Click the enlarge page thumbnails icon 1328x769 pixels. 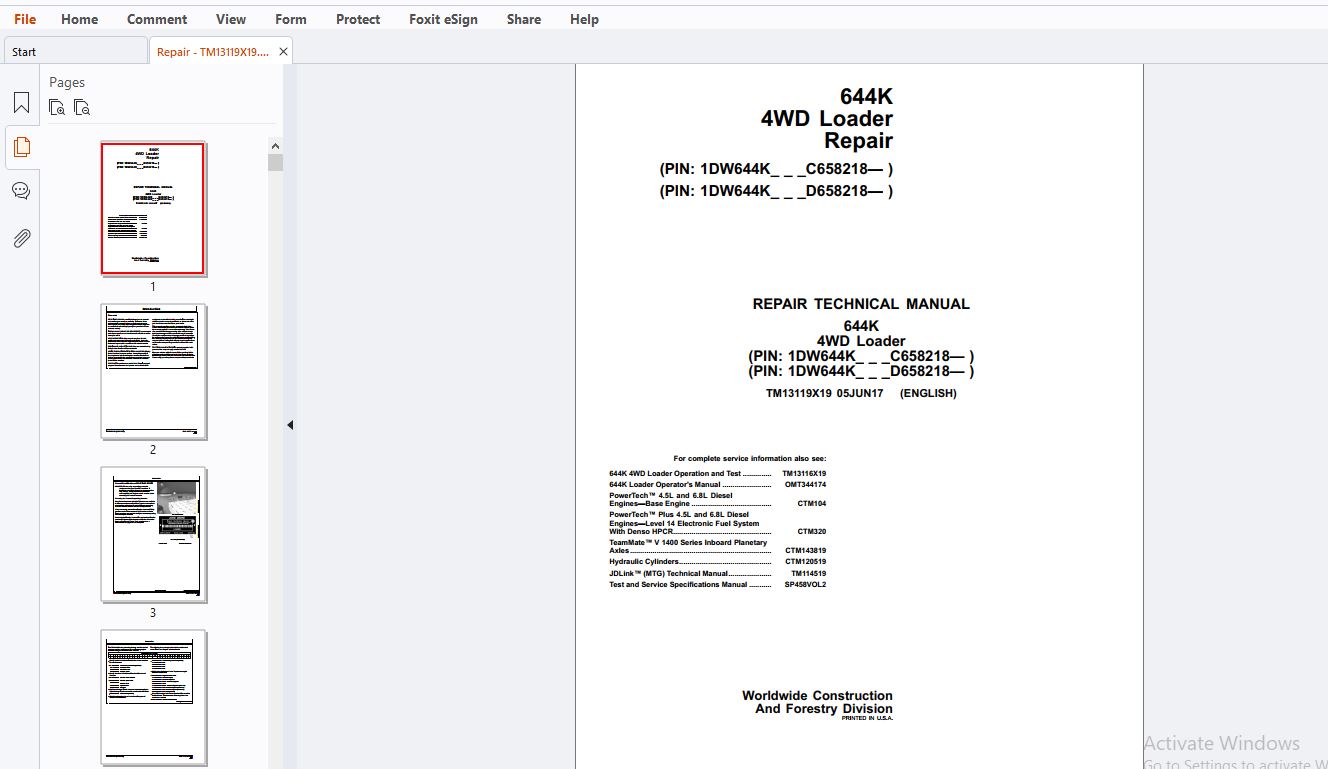pos(57,107)
